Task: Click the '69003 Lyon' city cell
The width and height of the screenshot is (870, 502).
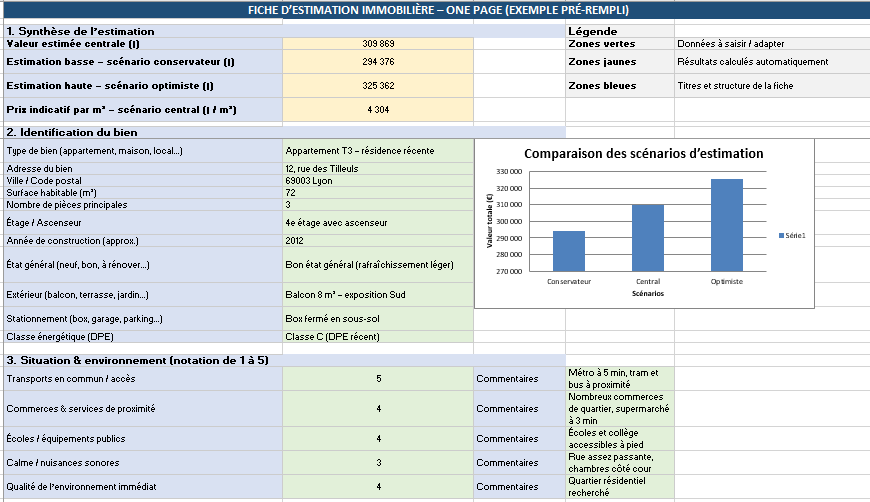Action: (x=378, y=180)
